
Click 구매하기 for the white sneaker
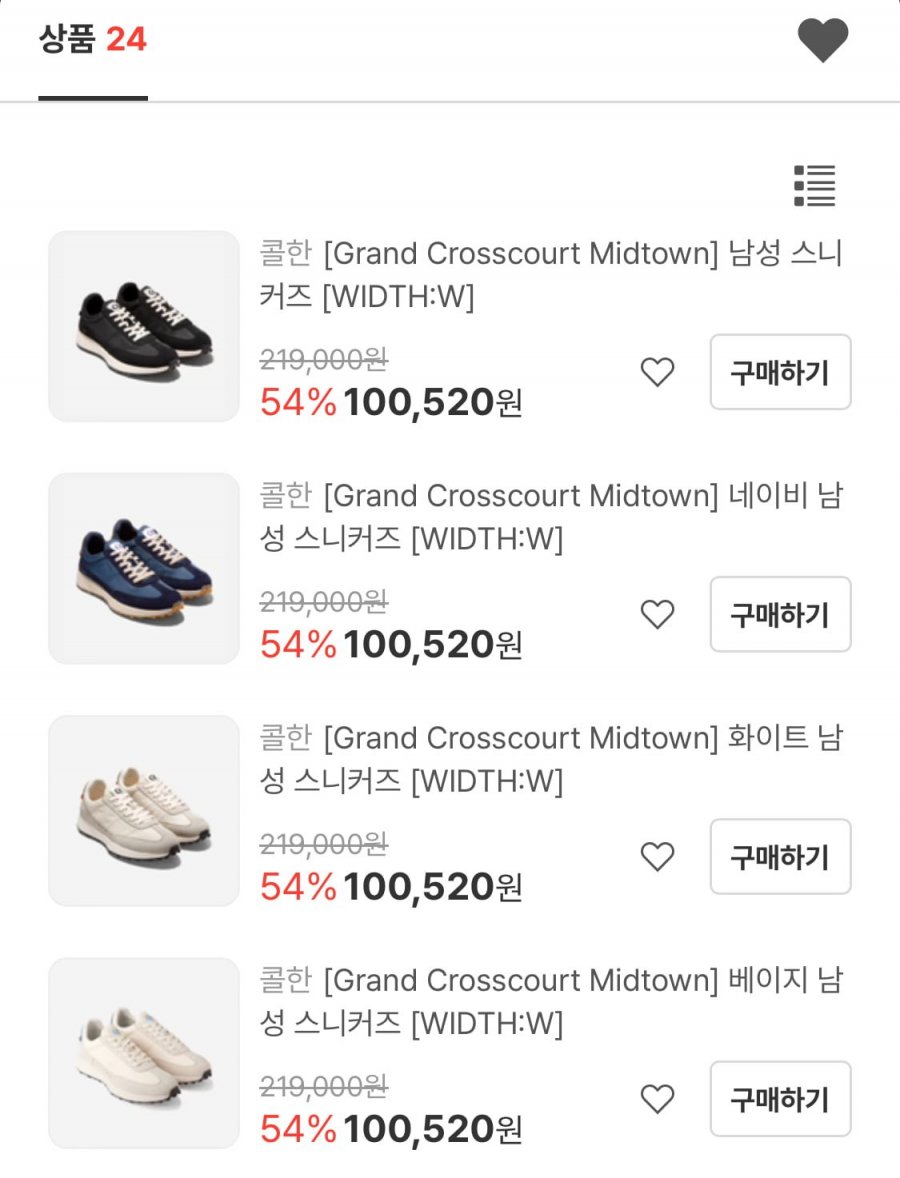(x=781, y=856)
